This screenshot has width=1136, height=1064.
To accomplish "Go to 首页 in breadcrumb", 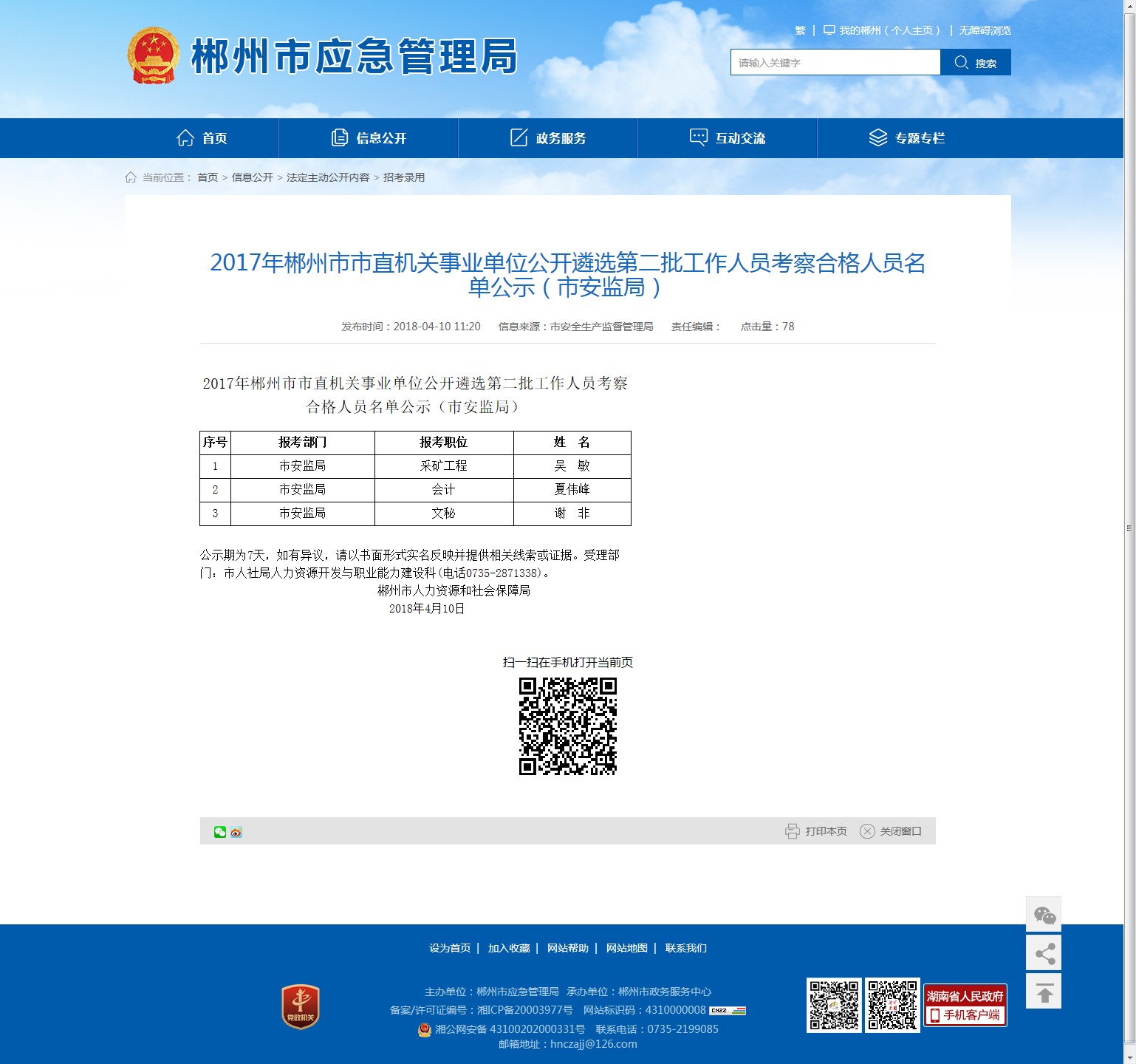I will 208,177.
